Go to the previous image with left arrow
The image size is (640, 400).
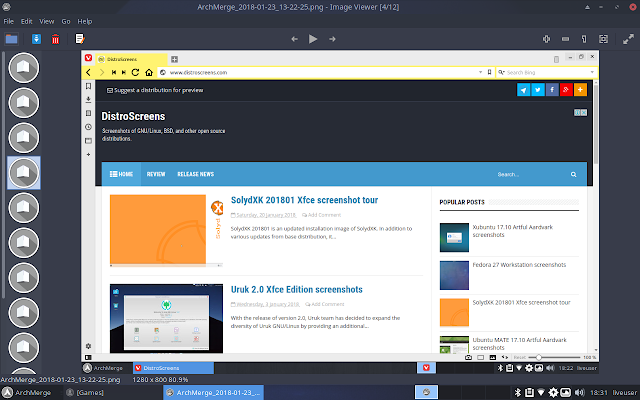(294, 39)
